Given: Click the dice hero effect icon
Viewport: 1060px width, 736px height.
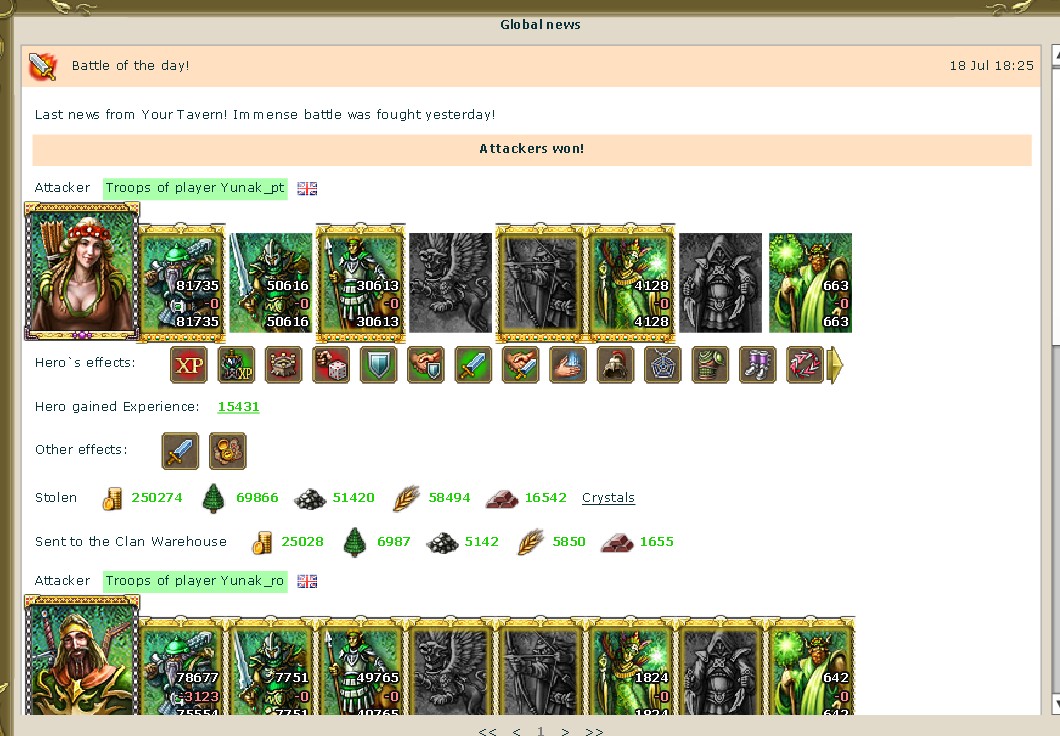Looking at the screenshot, I should [x=331, y=365].
